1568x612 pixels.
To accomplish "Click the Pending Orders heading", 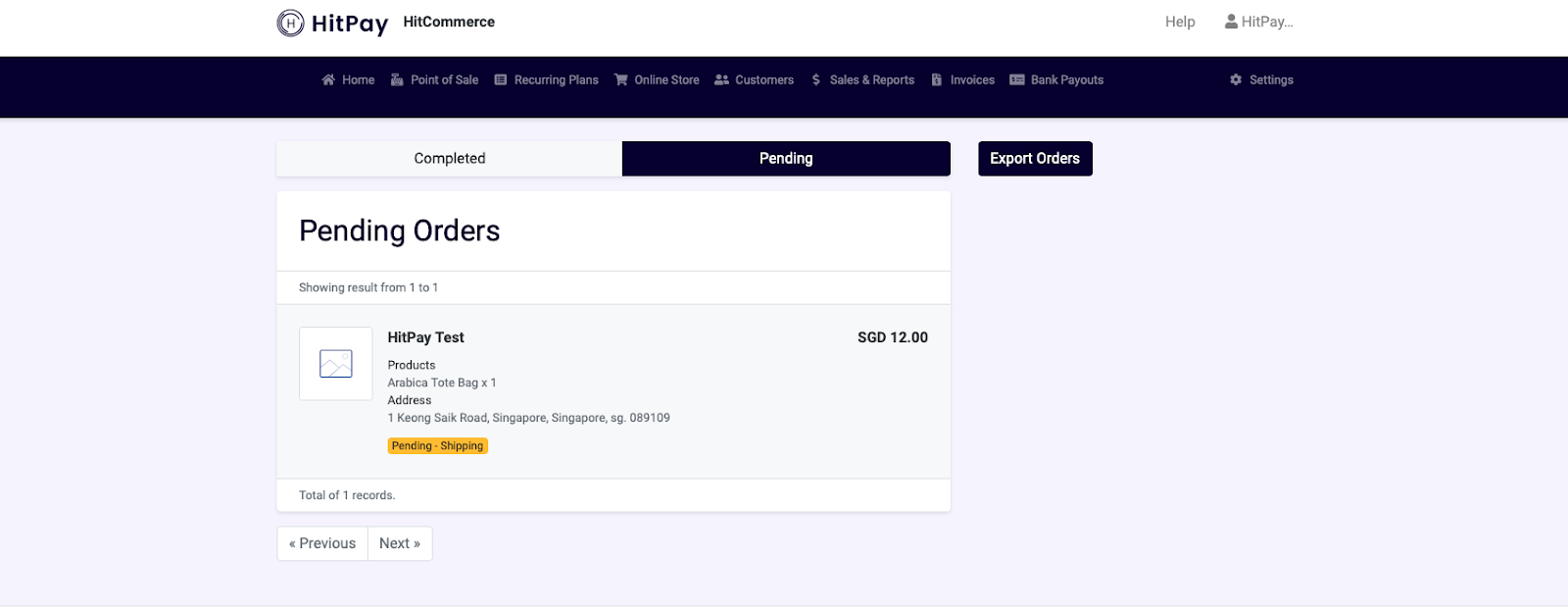I will tap(400, 230).
